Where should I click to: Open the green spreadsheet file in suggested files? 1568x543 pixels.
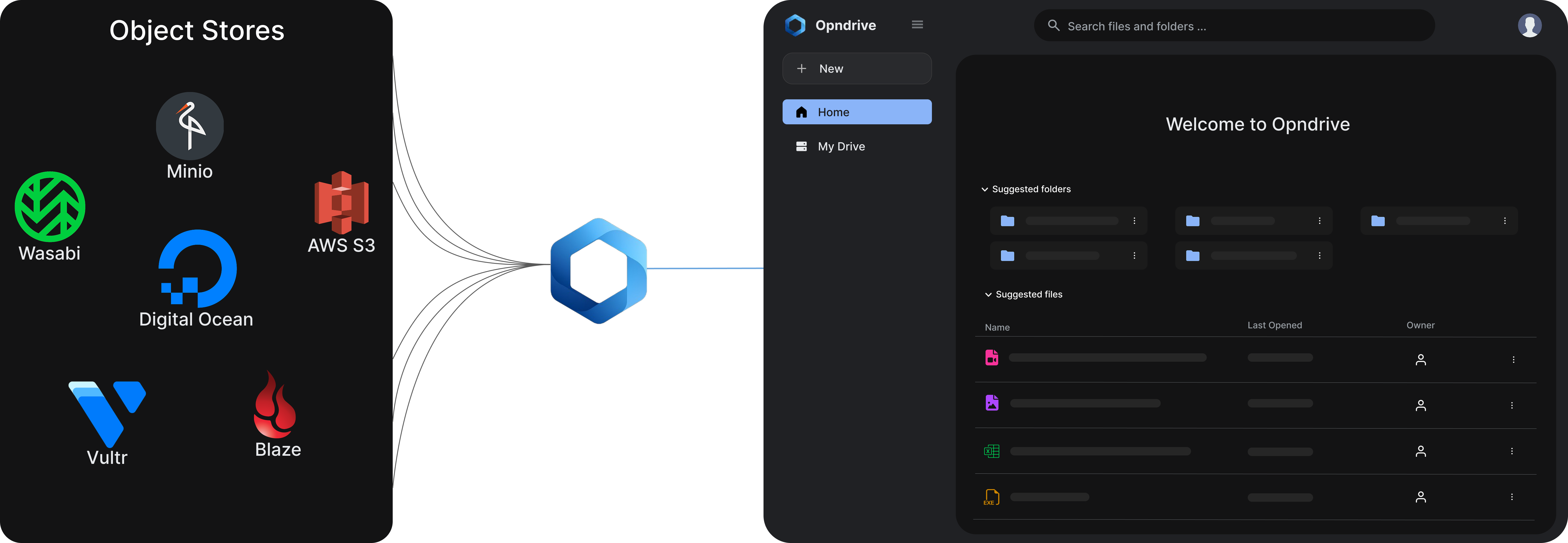point(991,451)
